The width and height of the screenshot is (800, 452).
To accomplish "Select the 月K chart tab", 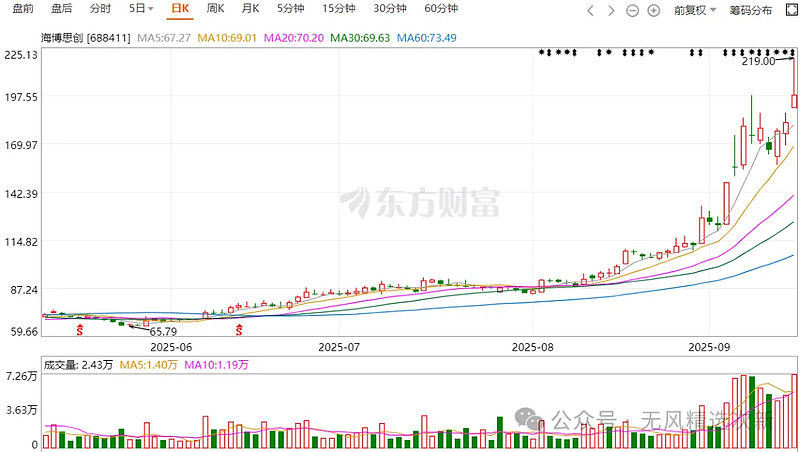I will (x=250, y=9).
